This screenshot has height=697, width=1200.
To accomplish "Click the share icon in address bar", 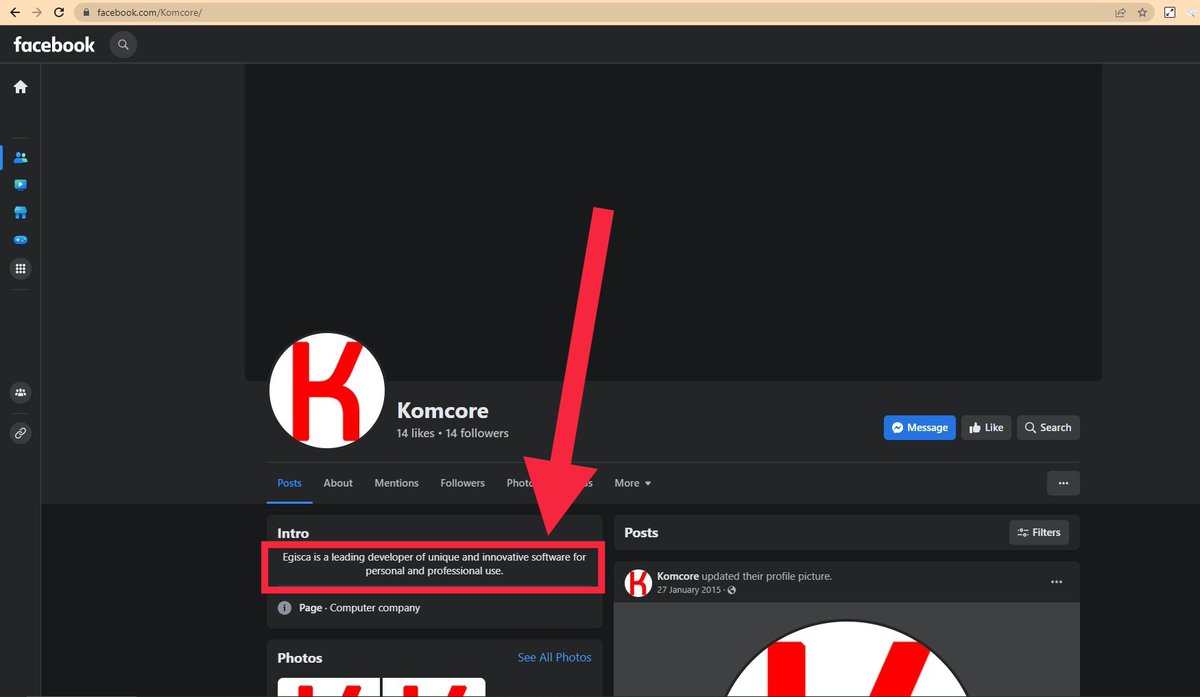I will (1121, 12).
